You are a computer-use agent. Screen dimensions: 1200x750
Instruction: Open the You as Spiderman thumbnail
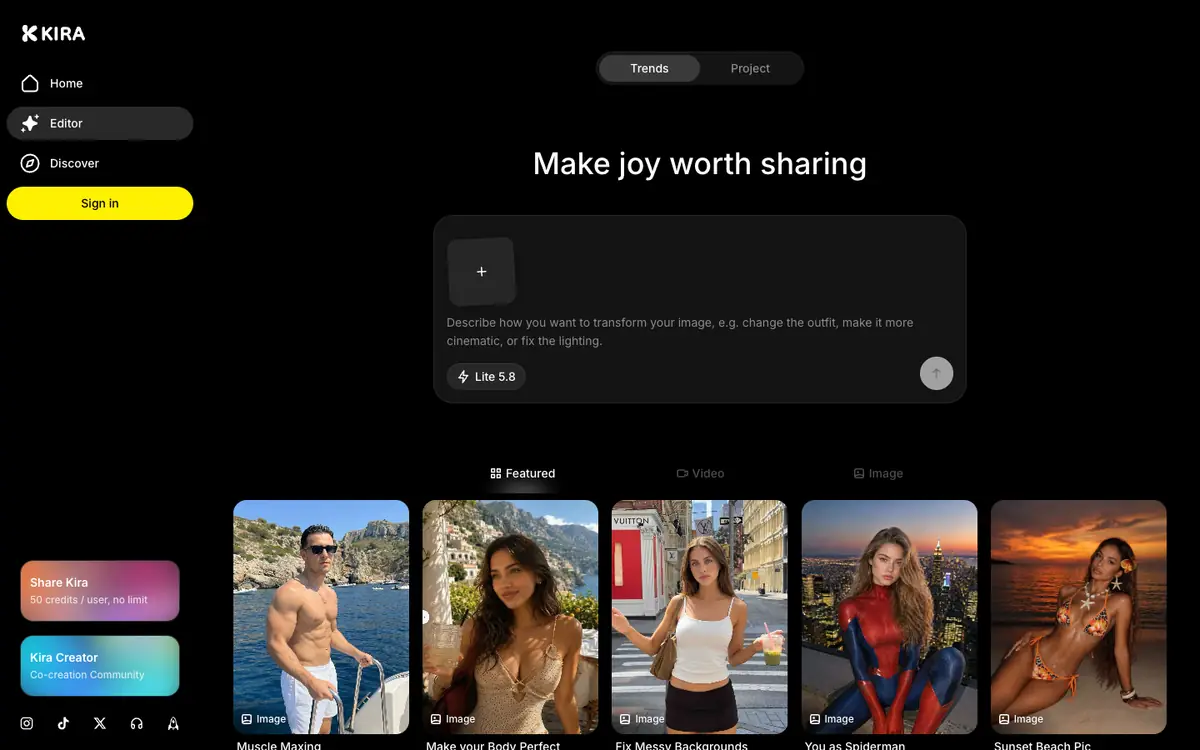[x=889, y=617]
